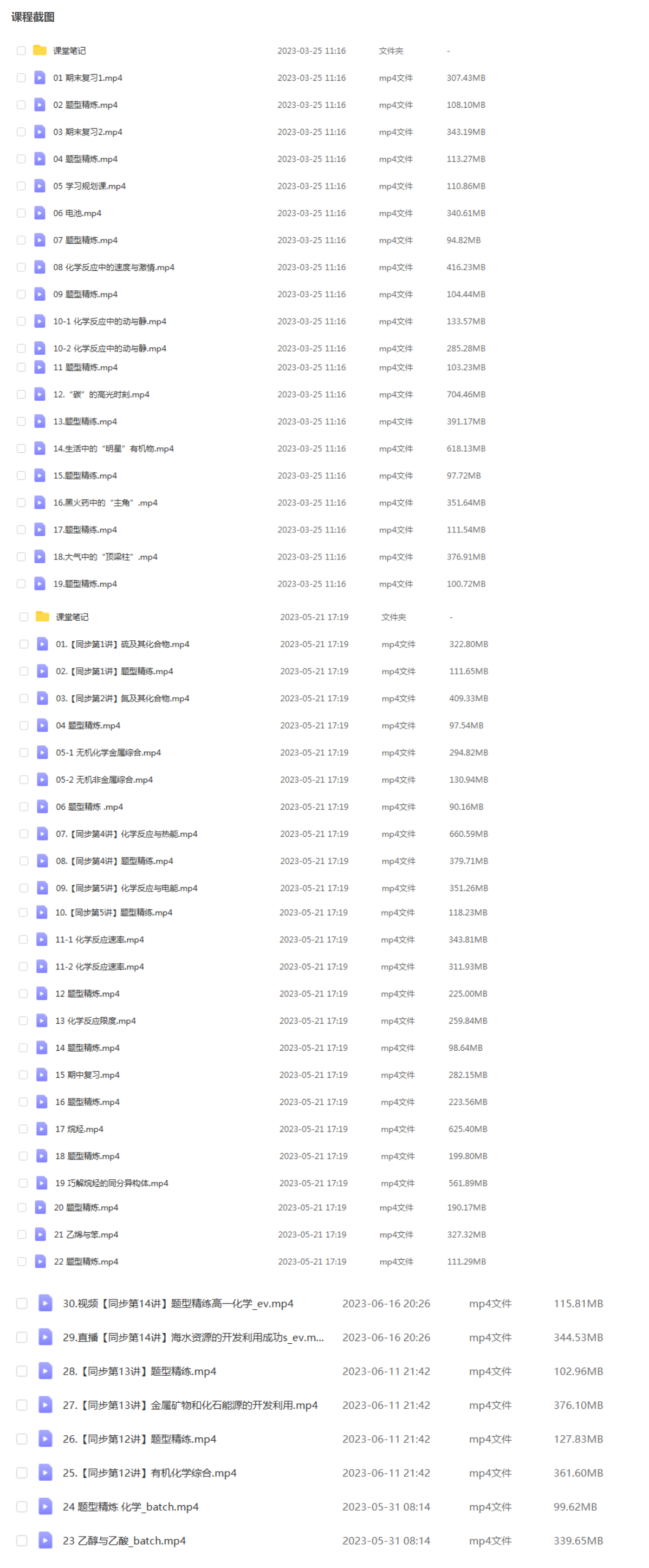Open the first 课堂笔记 folder icon
The height and width of the screenshot is (1568, 649).
click(x=40, y=50)
